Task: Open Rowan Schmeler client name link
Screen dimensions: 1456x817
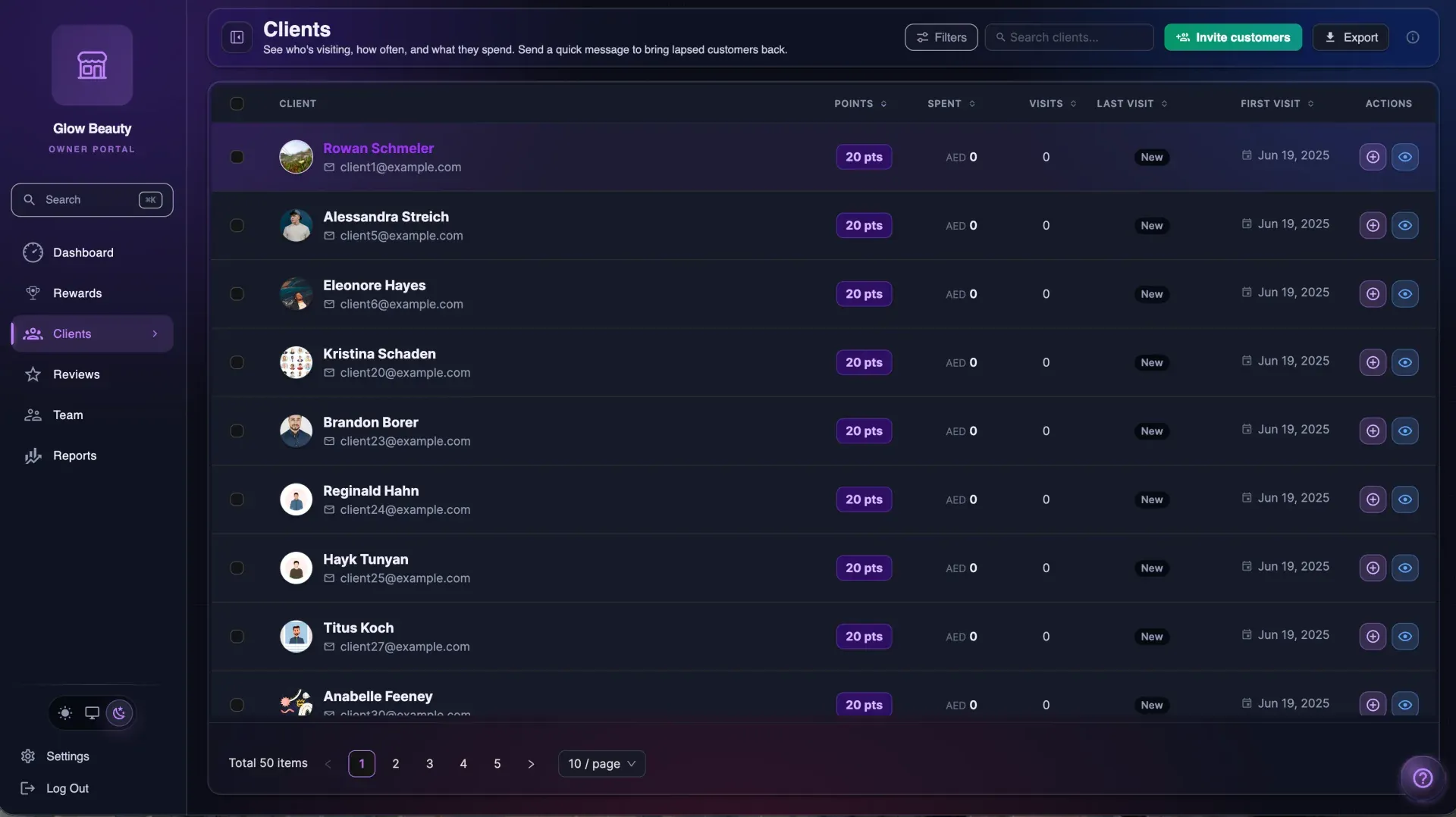Action: pos(378,149)
